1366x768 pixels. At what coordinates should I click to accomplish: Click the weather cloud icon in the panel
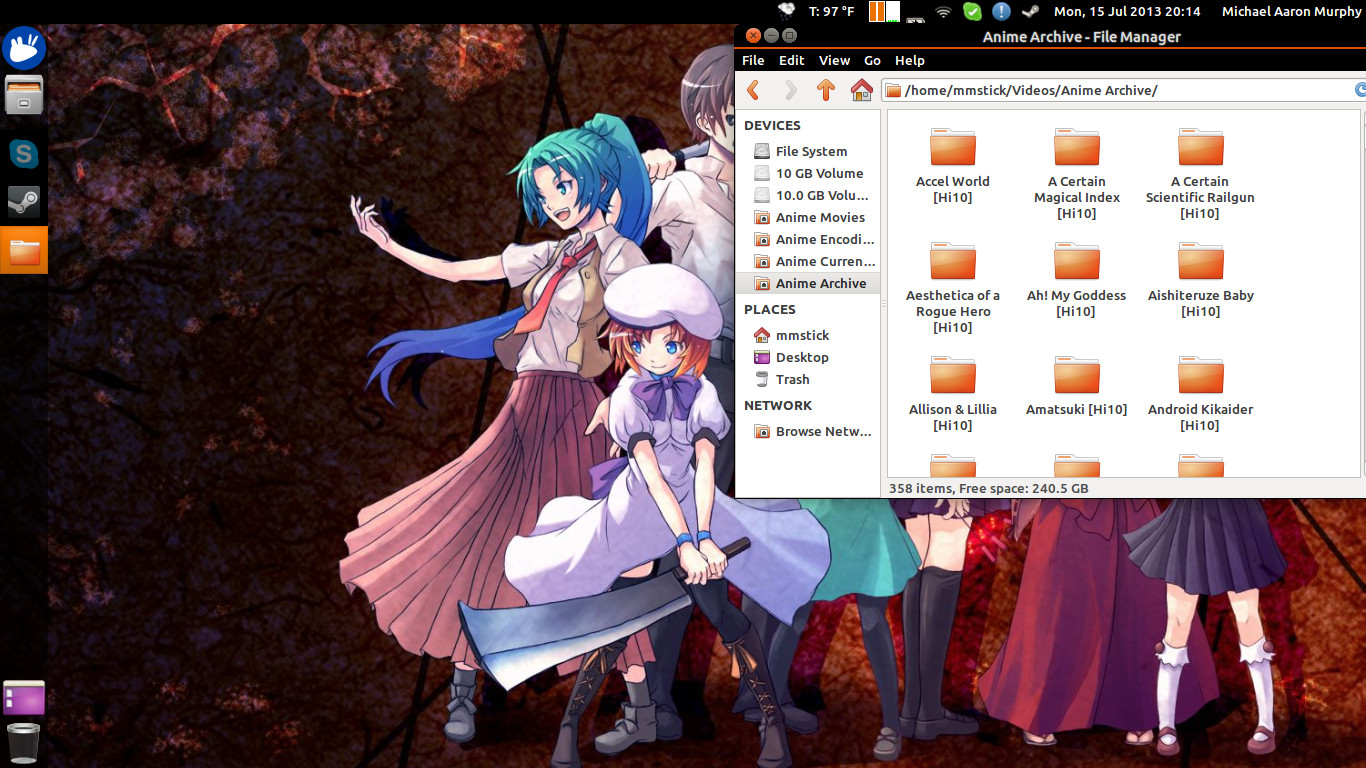click(x=788, y=11)
